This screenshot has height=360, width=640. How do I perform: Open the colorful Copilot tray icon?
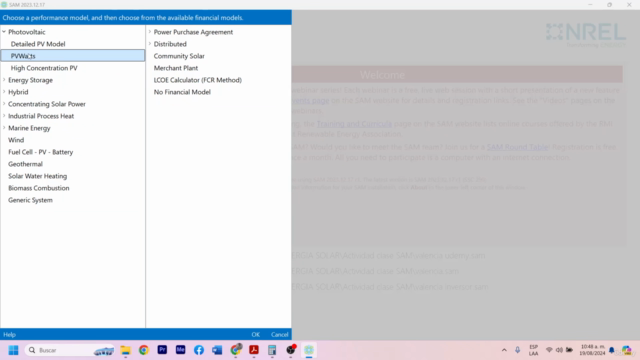click(x=627, y=350)
